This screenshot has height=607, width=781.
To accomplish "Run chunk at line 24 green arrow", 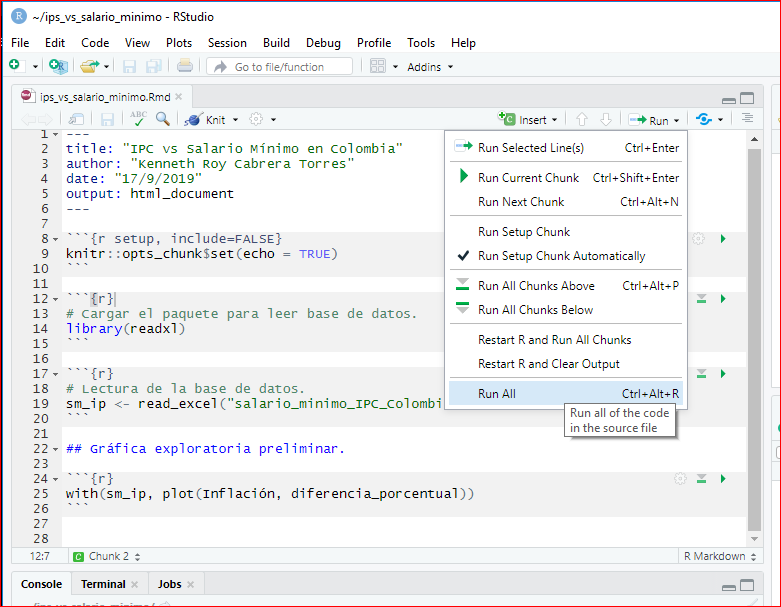I will (723, 479).
